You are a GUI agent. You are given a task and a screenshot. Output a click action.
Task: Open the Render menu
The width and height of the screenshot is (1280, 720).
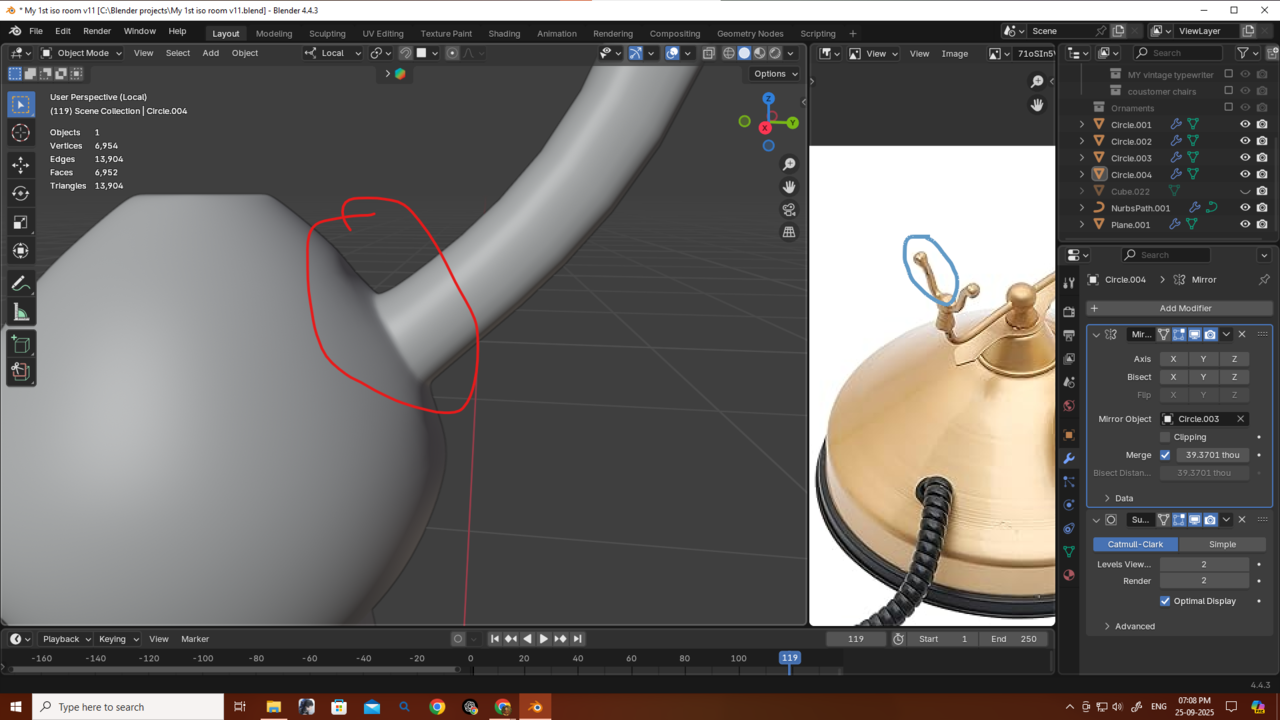pyautogui.click(x=97, y=31)
